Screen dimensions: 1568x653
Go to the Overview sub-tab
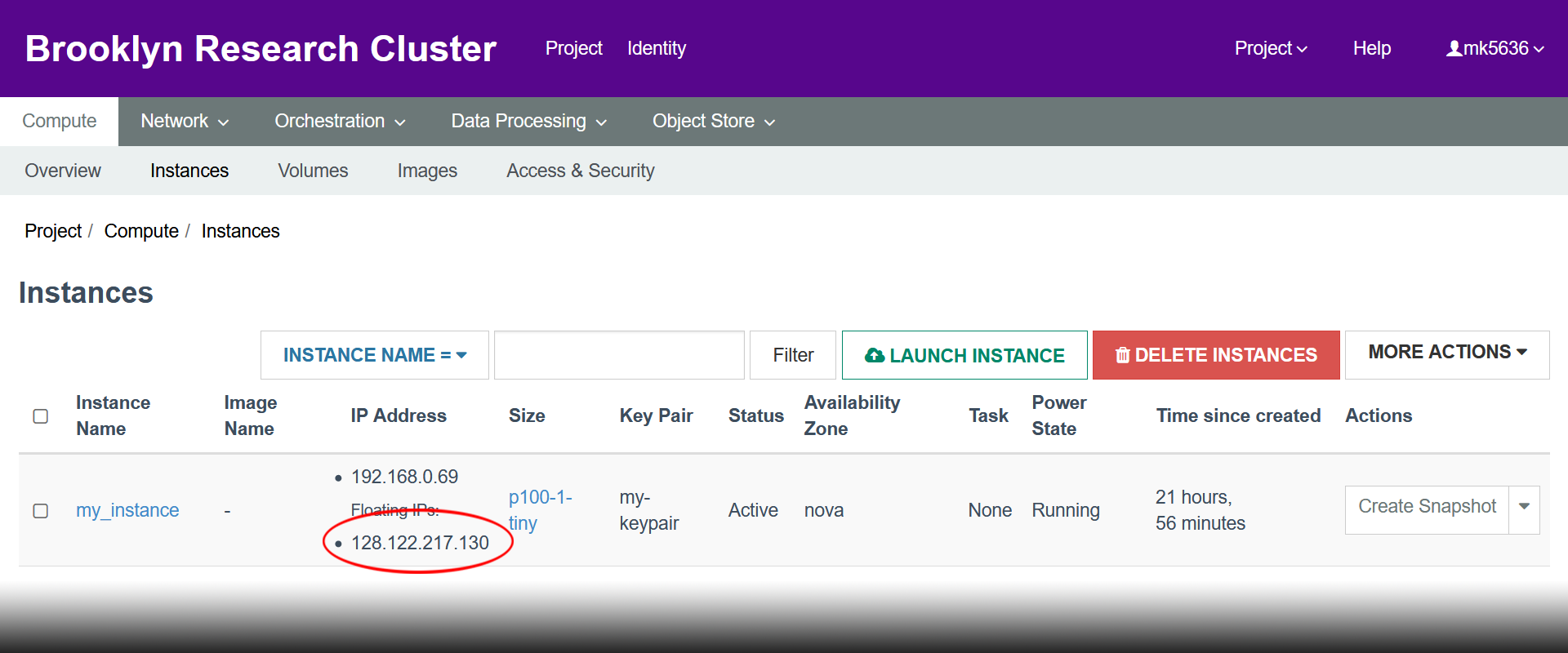(x=63, y=171)
